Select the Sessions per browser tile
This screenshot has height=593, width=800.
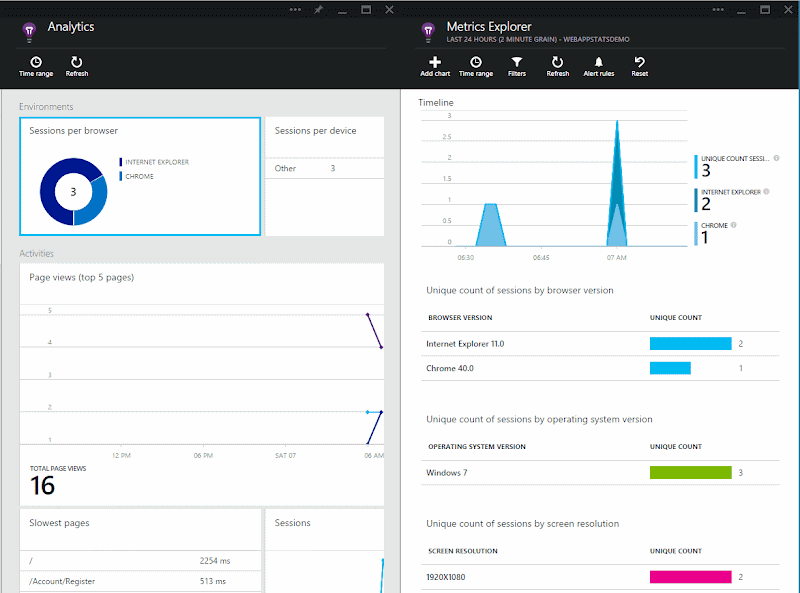click(140, 177)
